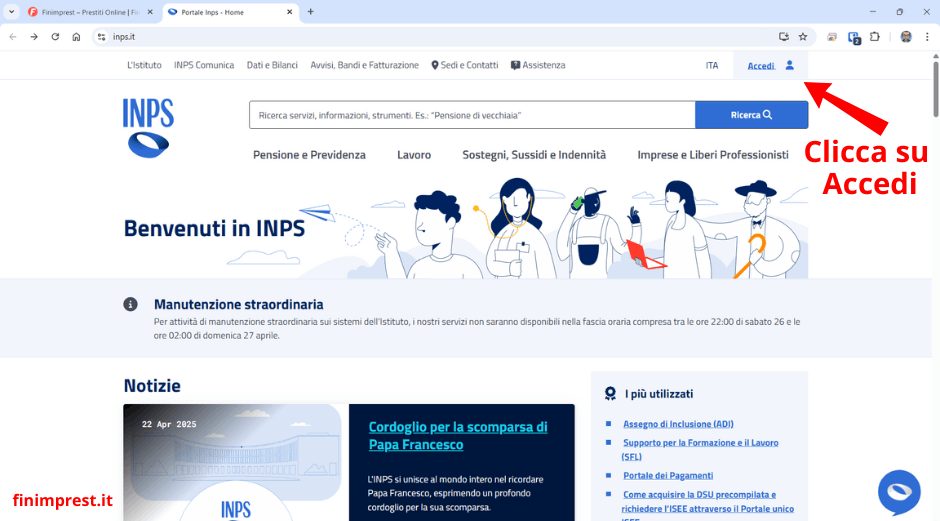
Task: Open the extensions puzzle icon
Action: (x=875, y=37)
